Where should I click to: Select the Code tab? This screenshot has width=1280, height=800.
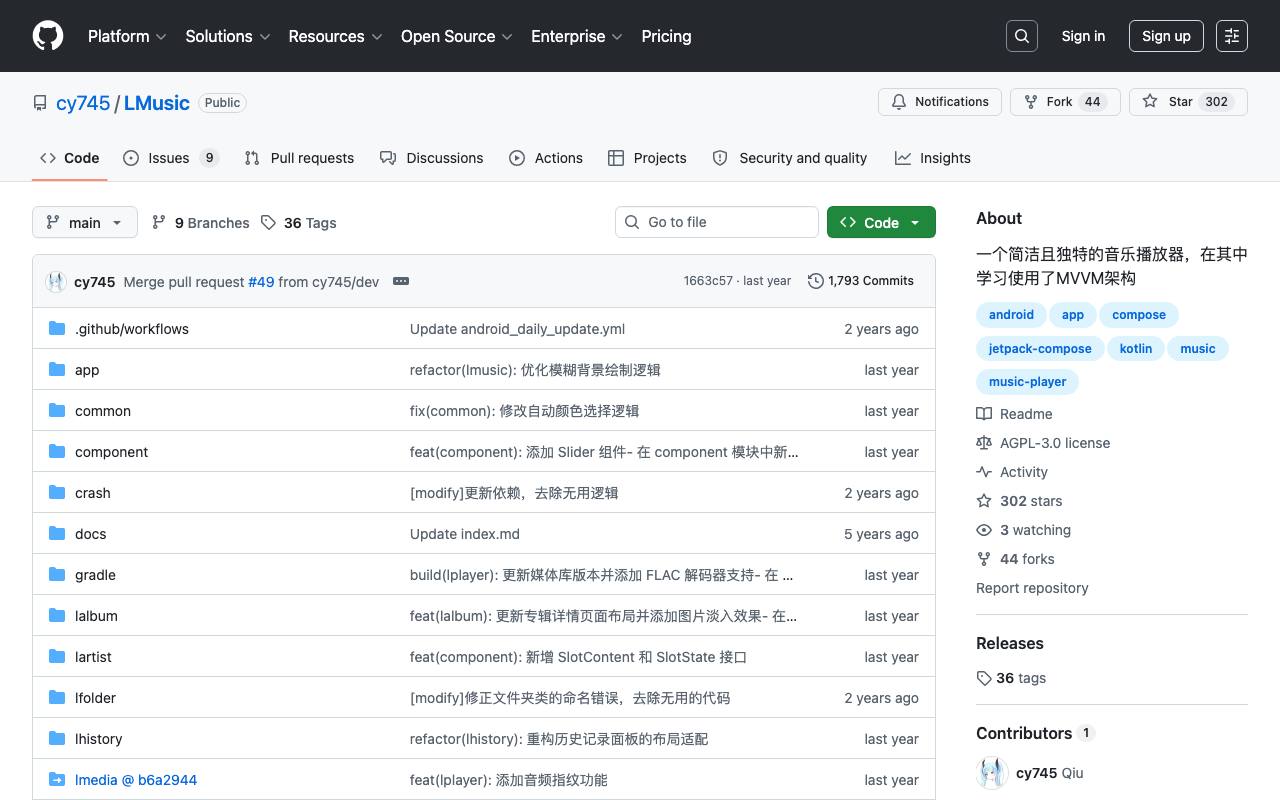tap(70, 158)
